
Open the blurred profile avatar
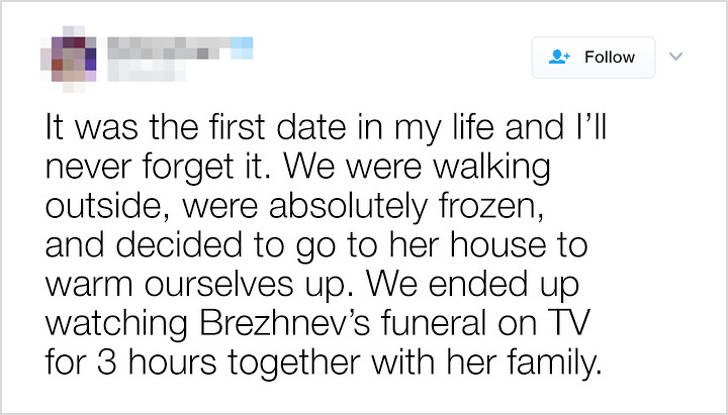click(68, 58)
